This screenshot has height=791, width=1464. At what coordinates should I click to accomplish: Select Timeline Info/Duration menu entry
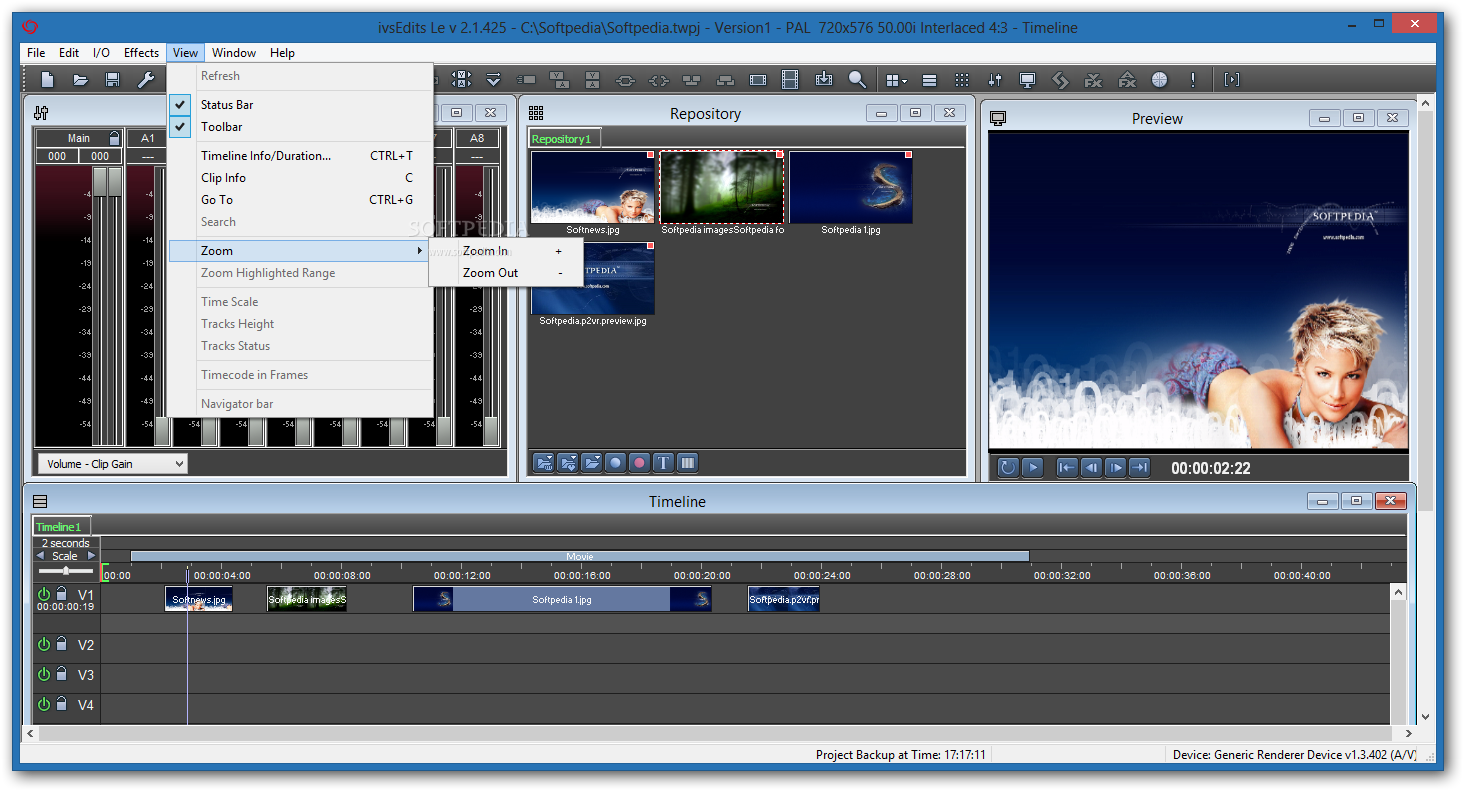click(x=266, y=156)
